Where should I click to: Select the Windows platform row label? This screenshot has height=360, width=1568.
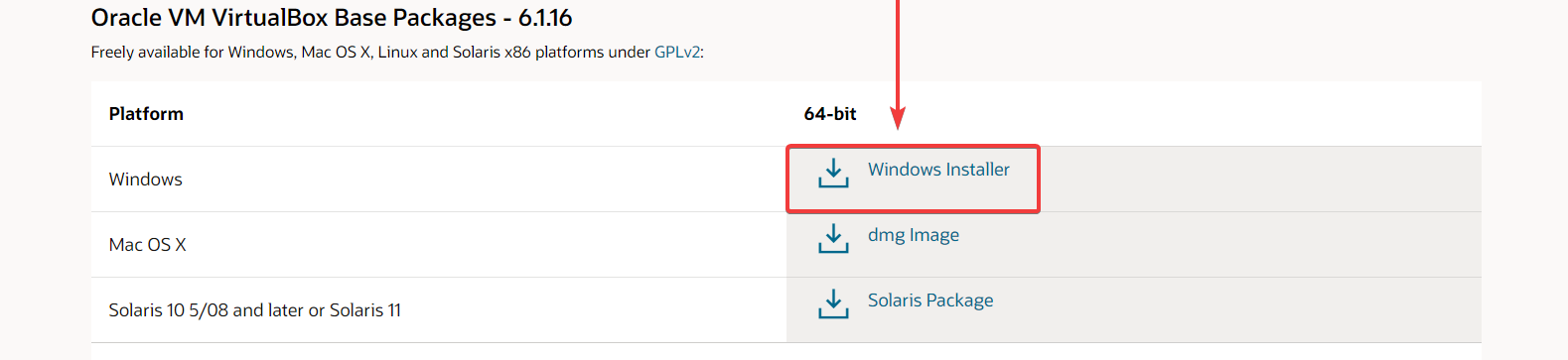[x=146, y=180]
